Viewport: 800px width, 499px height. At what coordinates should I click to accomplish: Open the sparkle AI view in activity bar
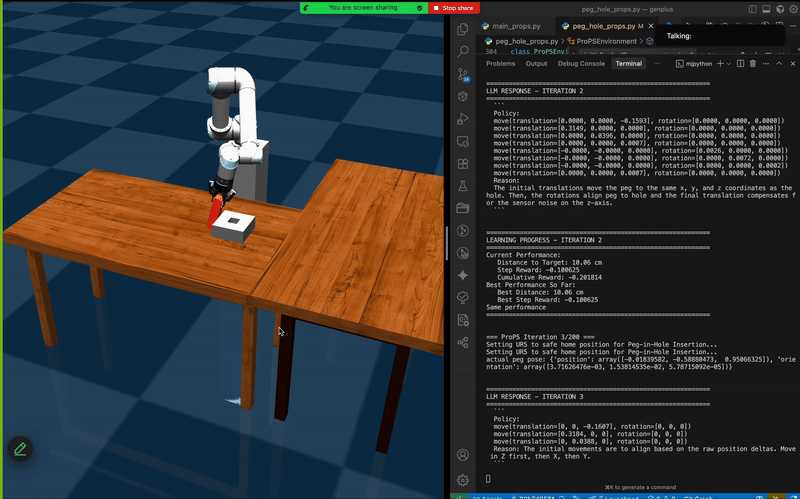coord(463,276)
